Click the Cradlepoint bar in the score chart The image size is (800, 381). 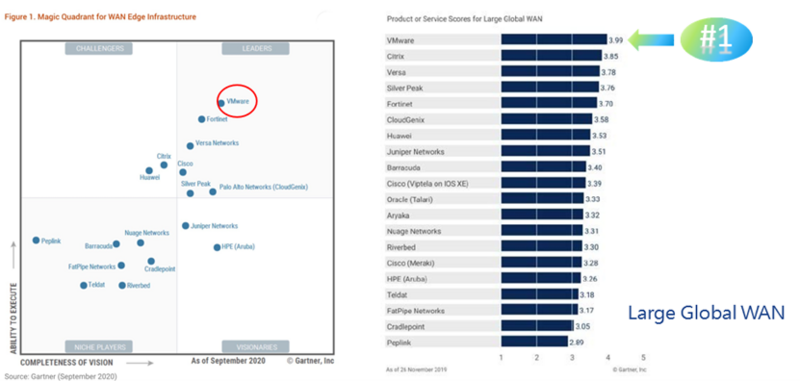coord(537,325)
